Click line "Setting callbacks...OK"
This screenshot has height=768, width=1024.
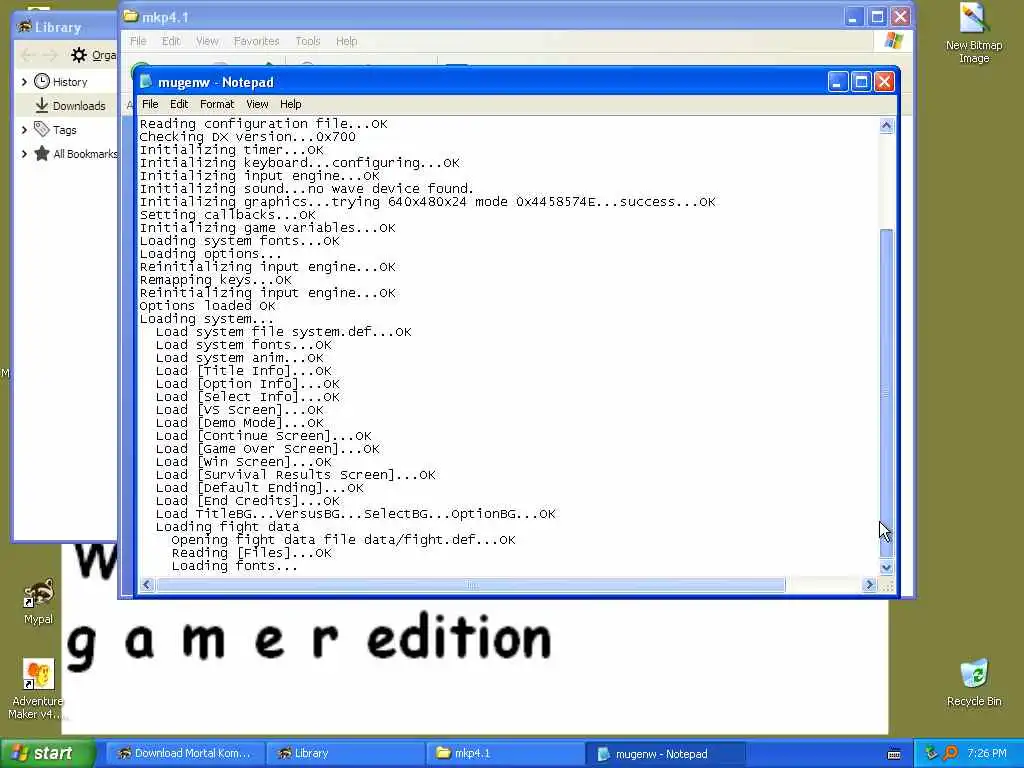click(x=227, y=215)
